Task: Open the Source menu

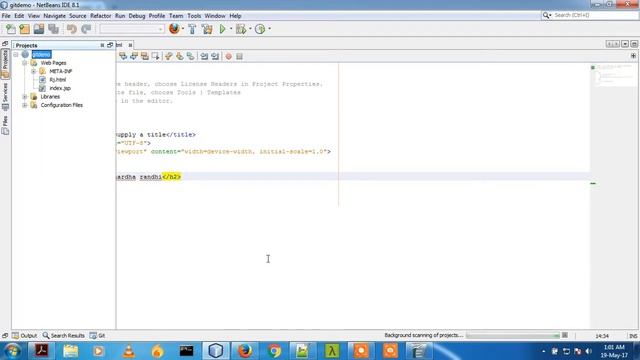Action: [78, 16]
